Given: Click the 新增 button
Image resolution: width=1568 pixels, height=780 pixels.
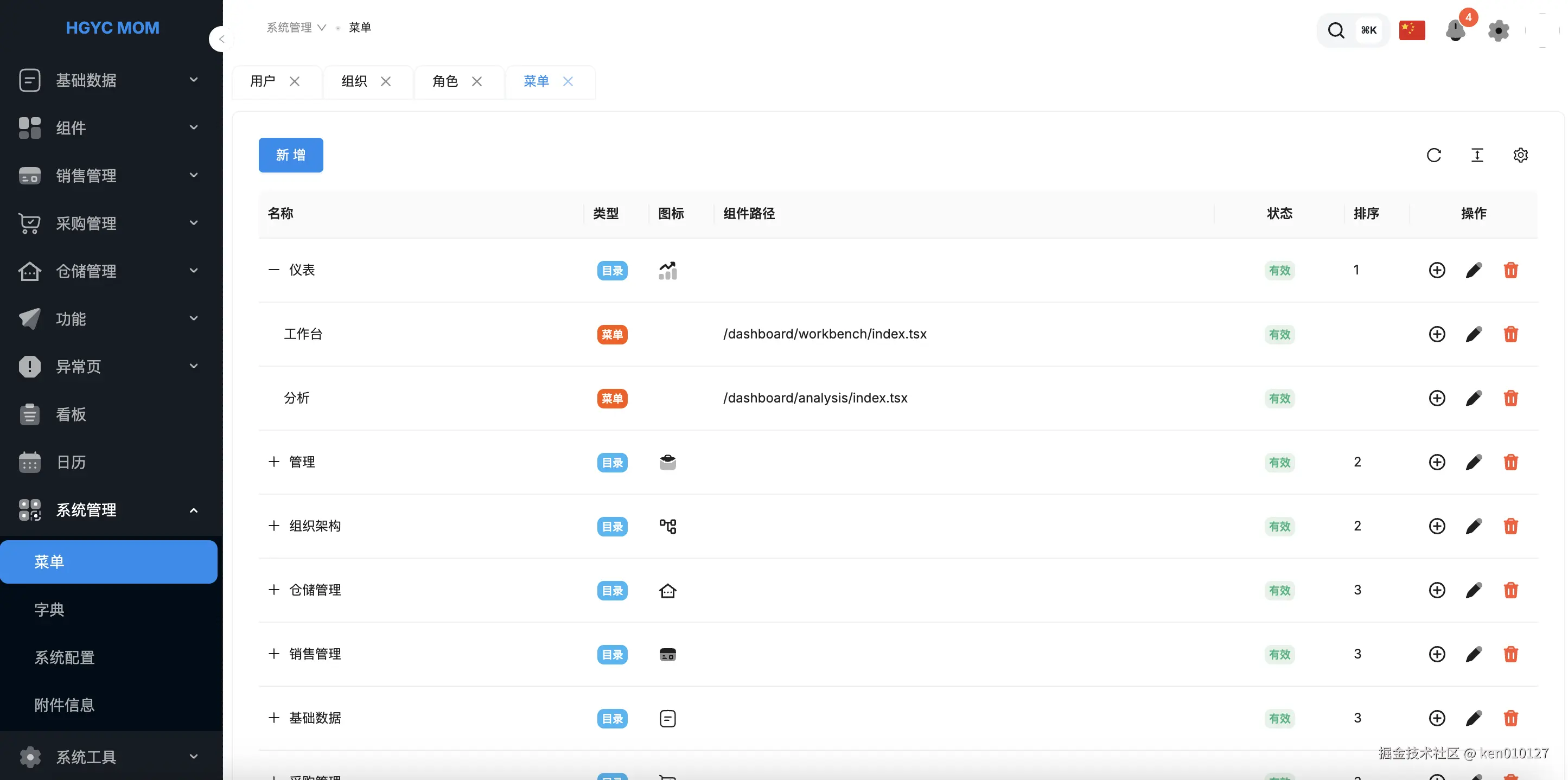Looking at the screenshot, I should tap(290, 155).
